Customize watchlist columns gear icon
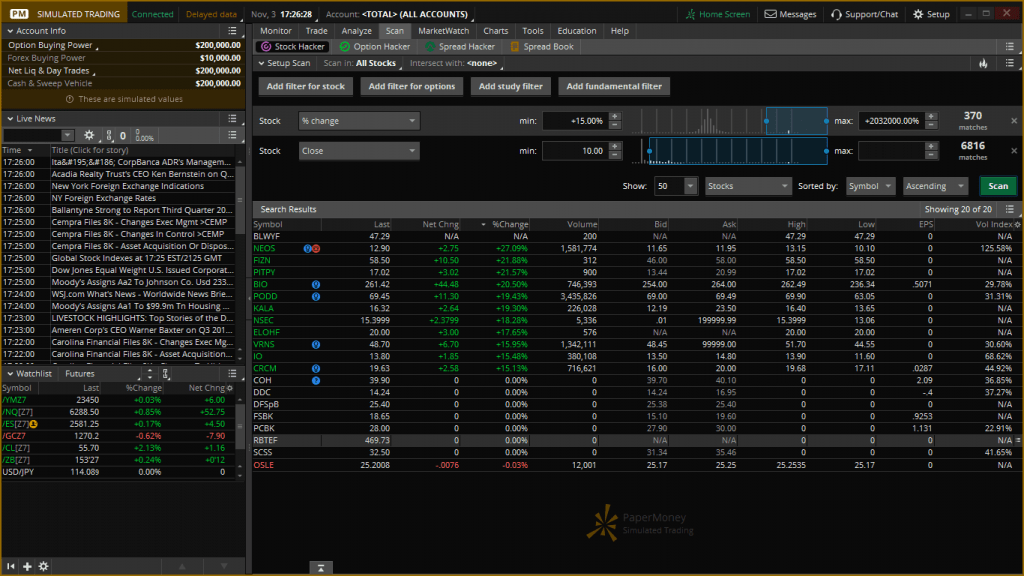 [230, 388]
